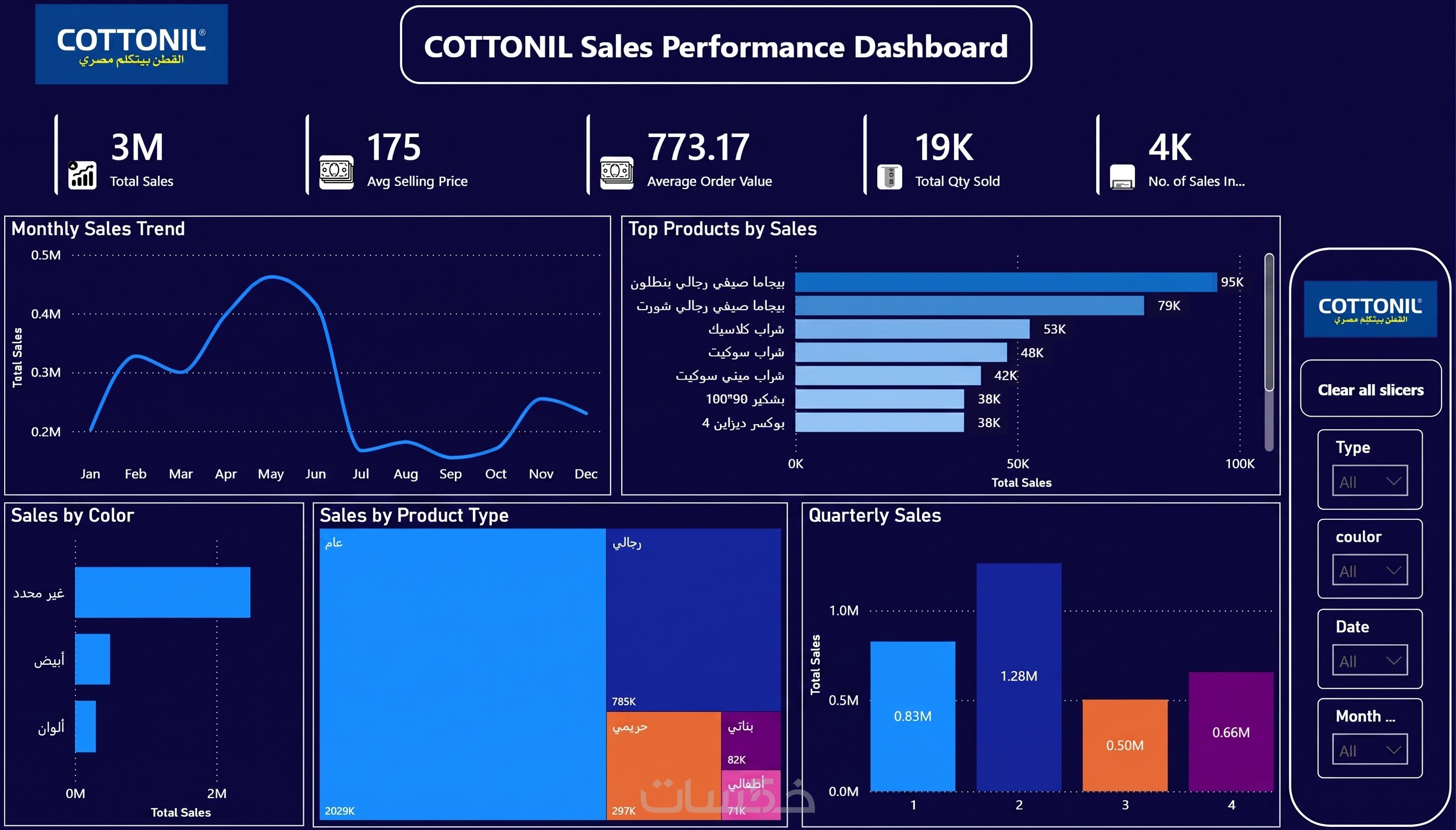This screenshot has height=830, width=1456.
Task: Click the No. of Sales Invoices icon
Action: (x=1122, y=177)
